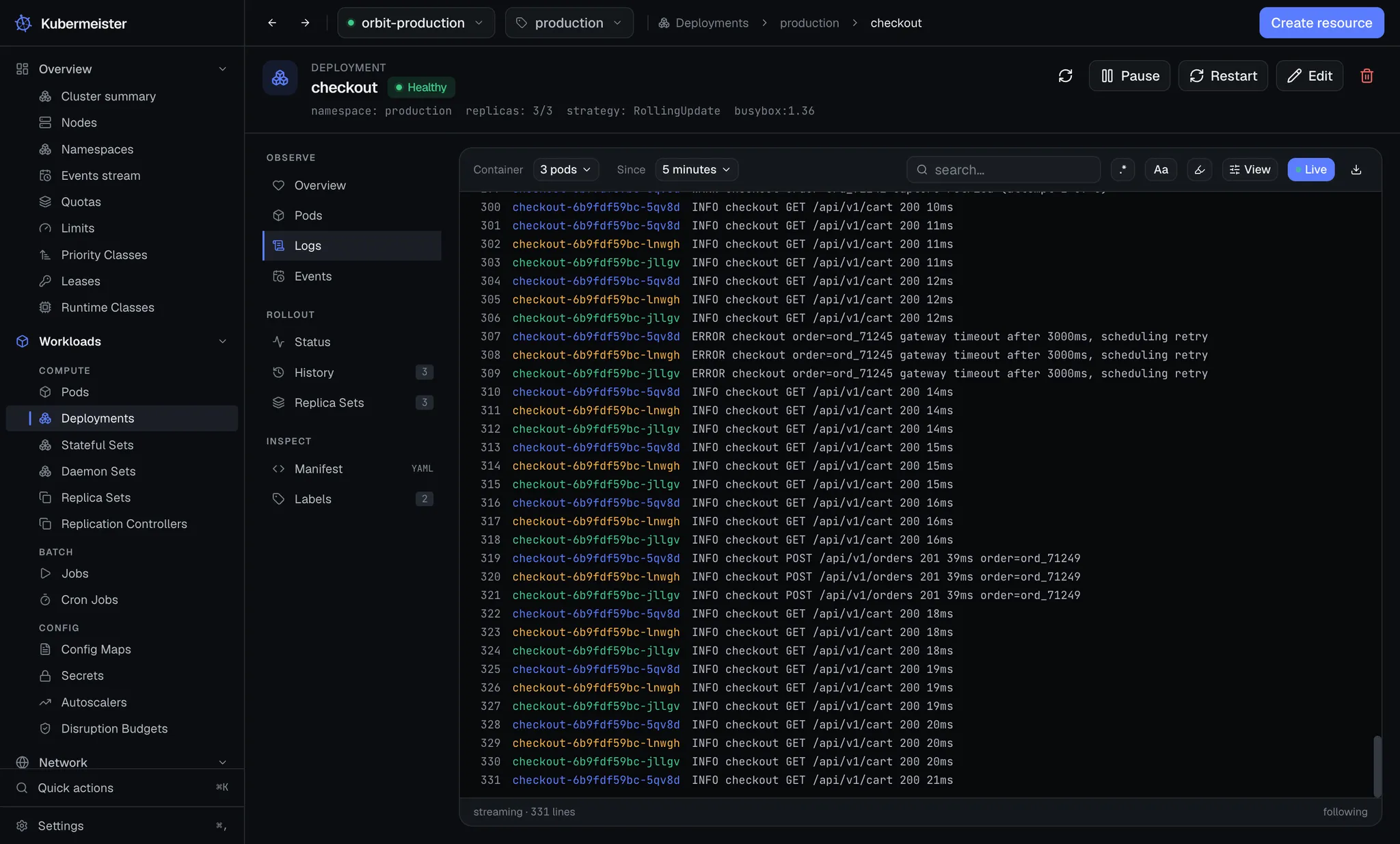Open the Pods tab under Observe
Image resolution: width=1400 pixels, height=844 pixels.
[352, 215]
